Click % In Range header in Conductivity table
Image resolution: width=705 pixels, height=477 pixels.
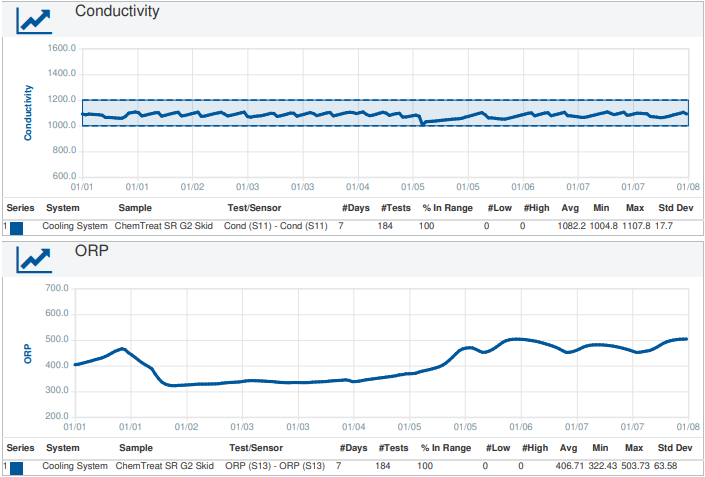pyautogui.click(x=446, y=208)
